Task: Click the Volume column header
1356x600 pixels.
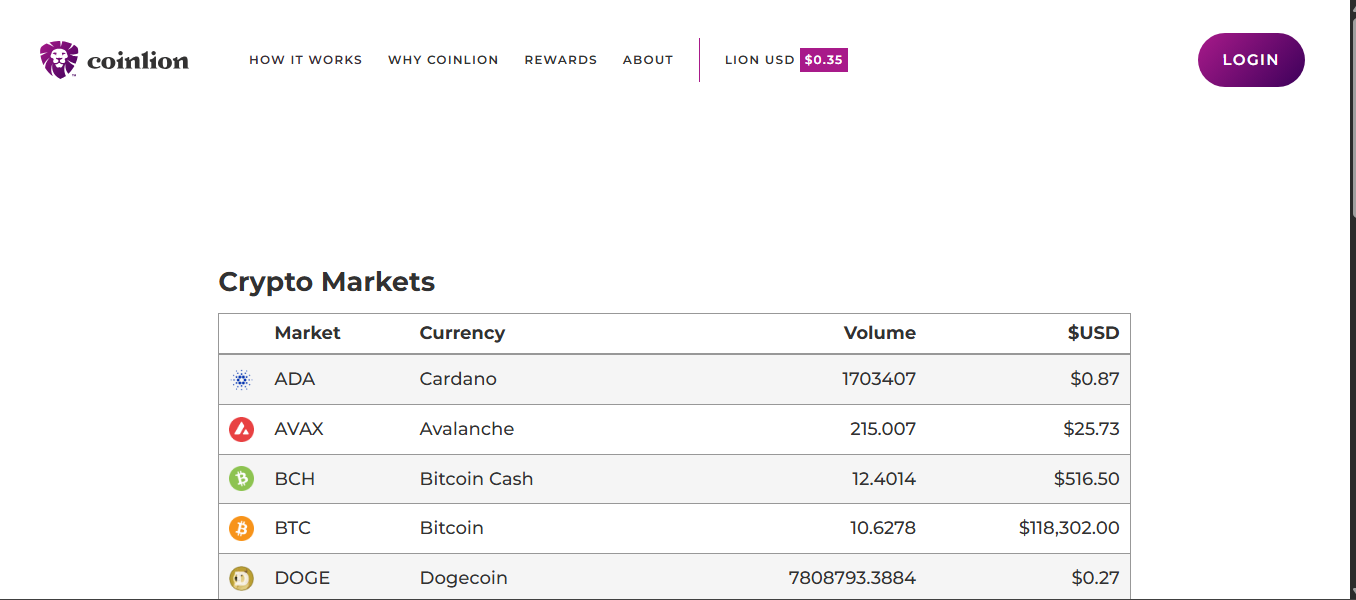Action: pos(880,333)
